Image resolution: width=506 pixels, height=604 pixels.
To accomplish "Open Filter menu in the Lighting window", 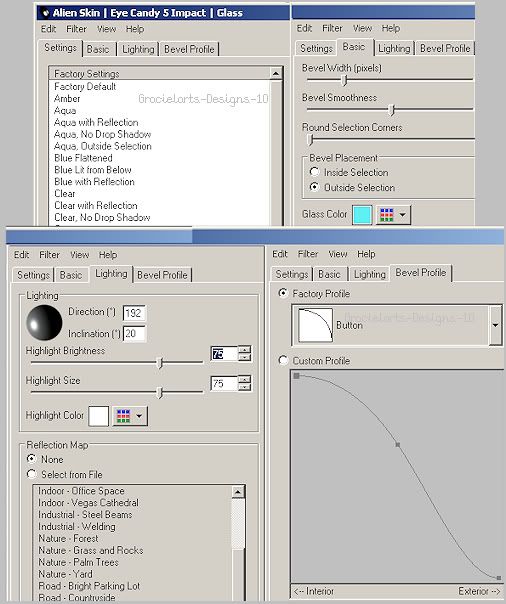I will click(x=49, y=255).
